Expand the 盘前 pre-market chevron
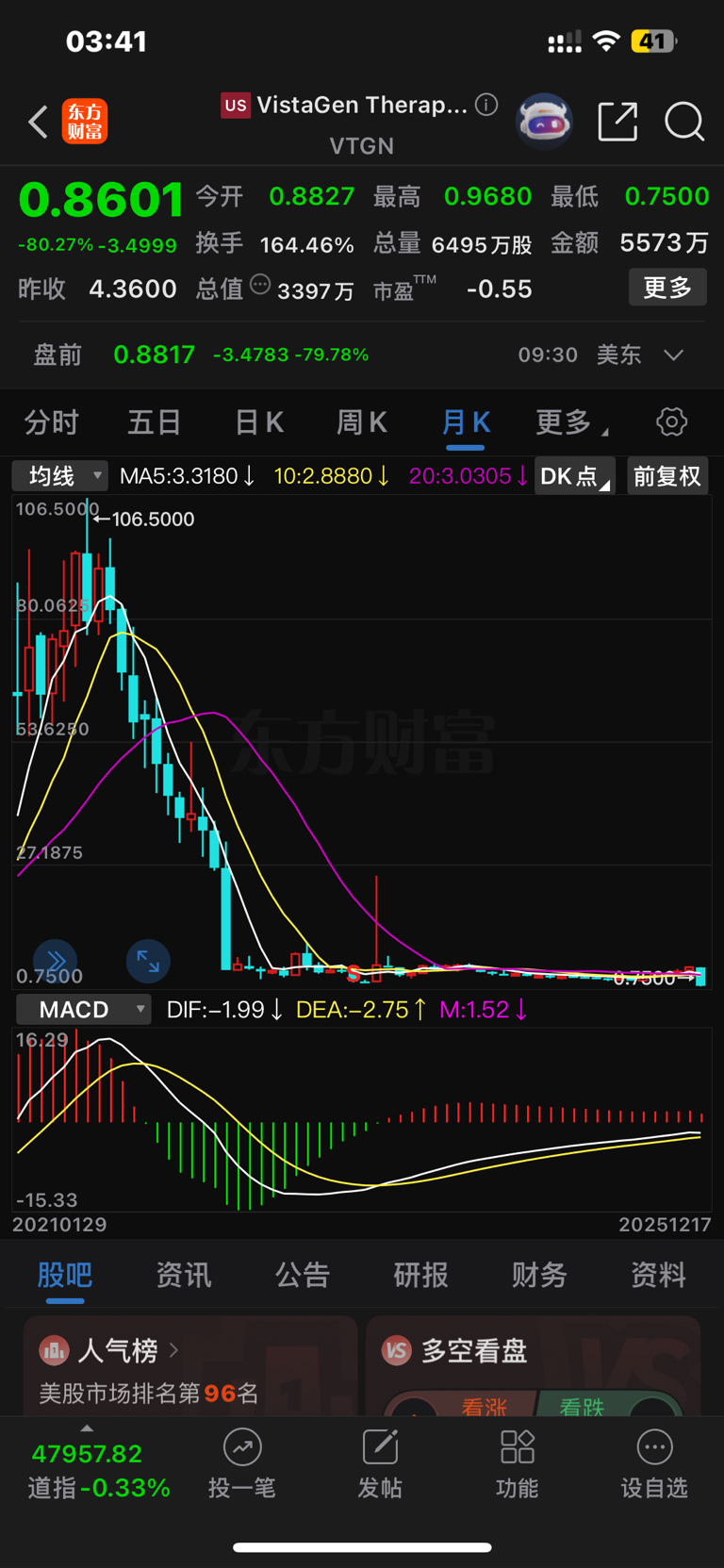 [x=673, y=355]
